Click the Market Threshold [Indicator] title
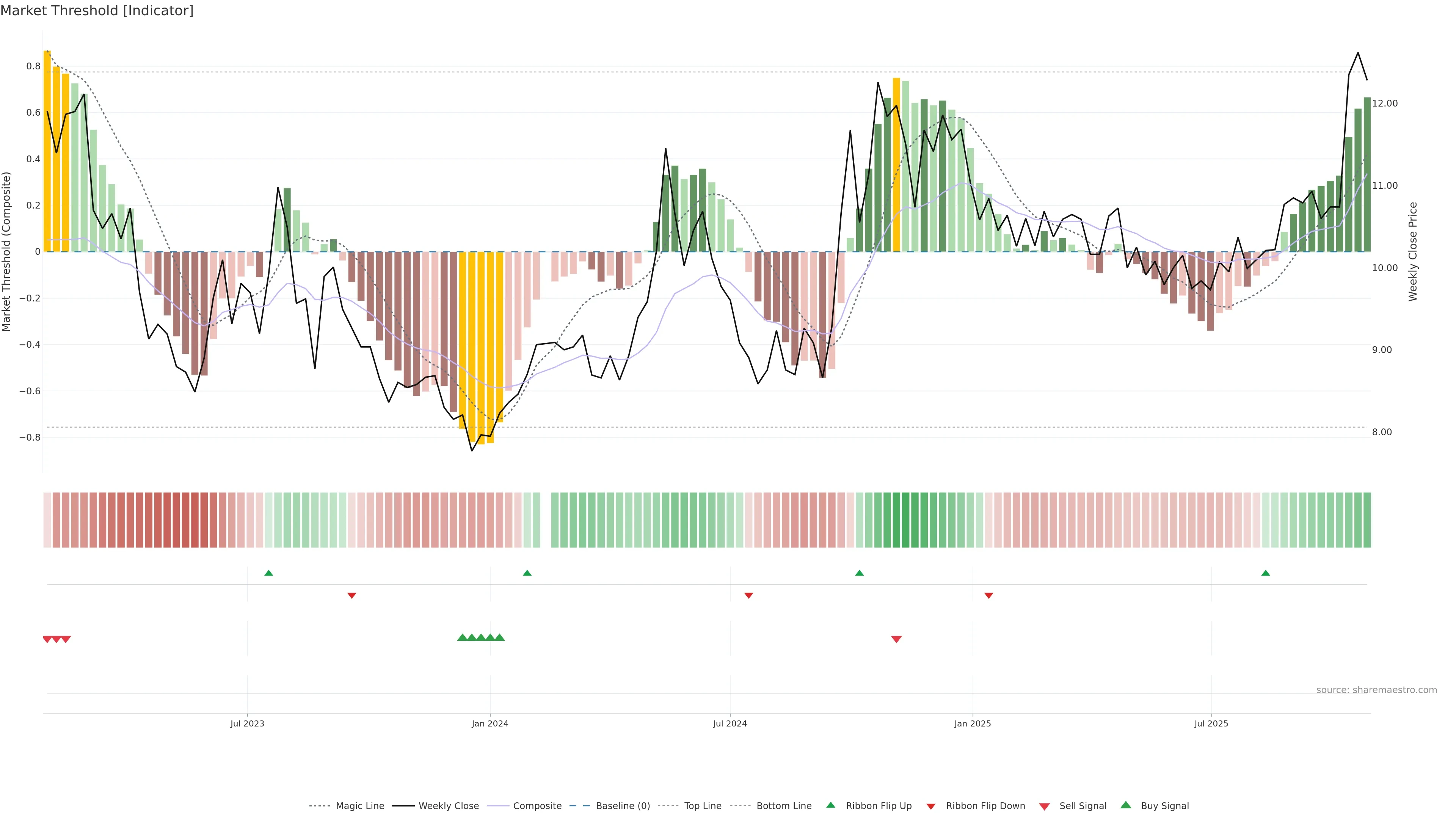The width and height of the screenshot is (1456, 819). [x=97, y=11]
